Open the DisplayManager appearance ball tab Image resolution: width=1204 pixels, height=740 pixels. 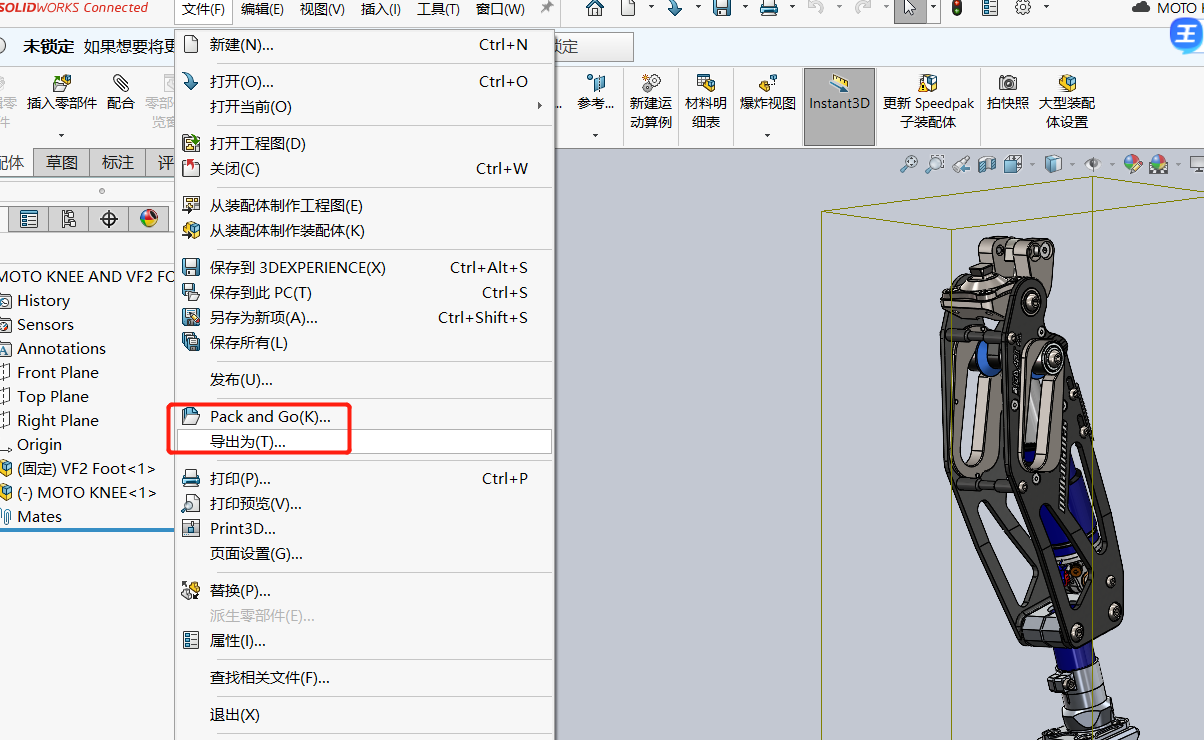point(149,219)
